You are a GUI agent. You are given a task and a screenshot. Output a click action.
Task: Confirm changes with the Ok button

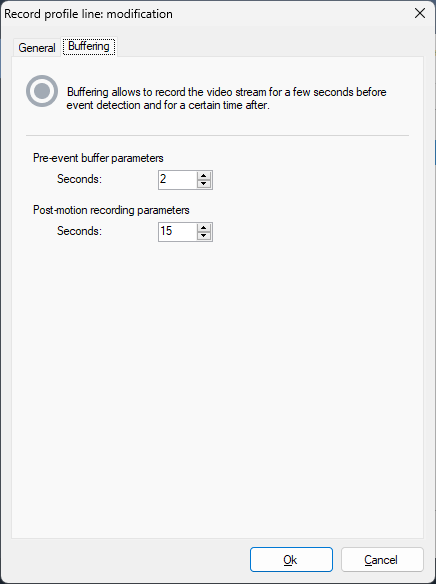point(291,559)
